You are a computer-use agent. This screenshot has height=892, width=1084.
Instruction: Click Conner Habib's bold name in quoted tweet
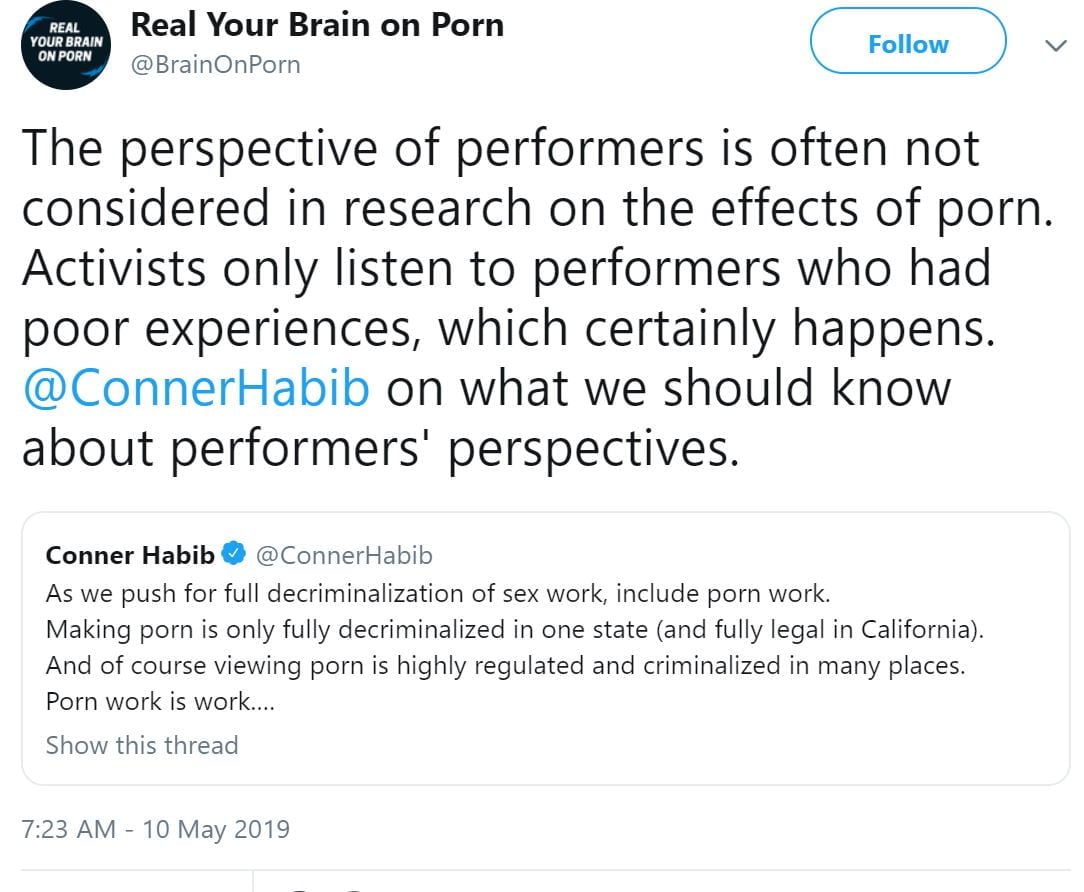point(130,555)
